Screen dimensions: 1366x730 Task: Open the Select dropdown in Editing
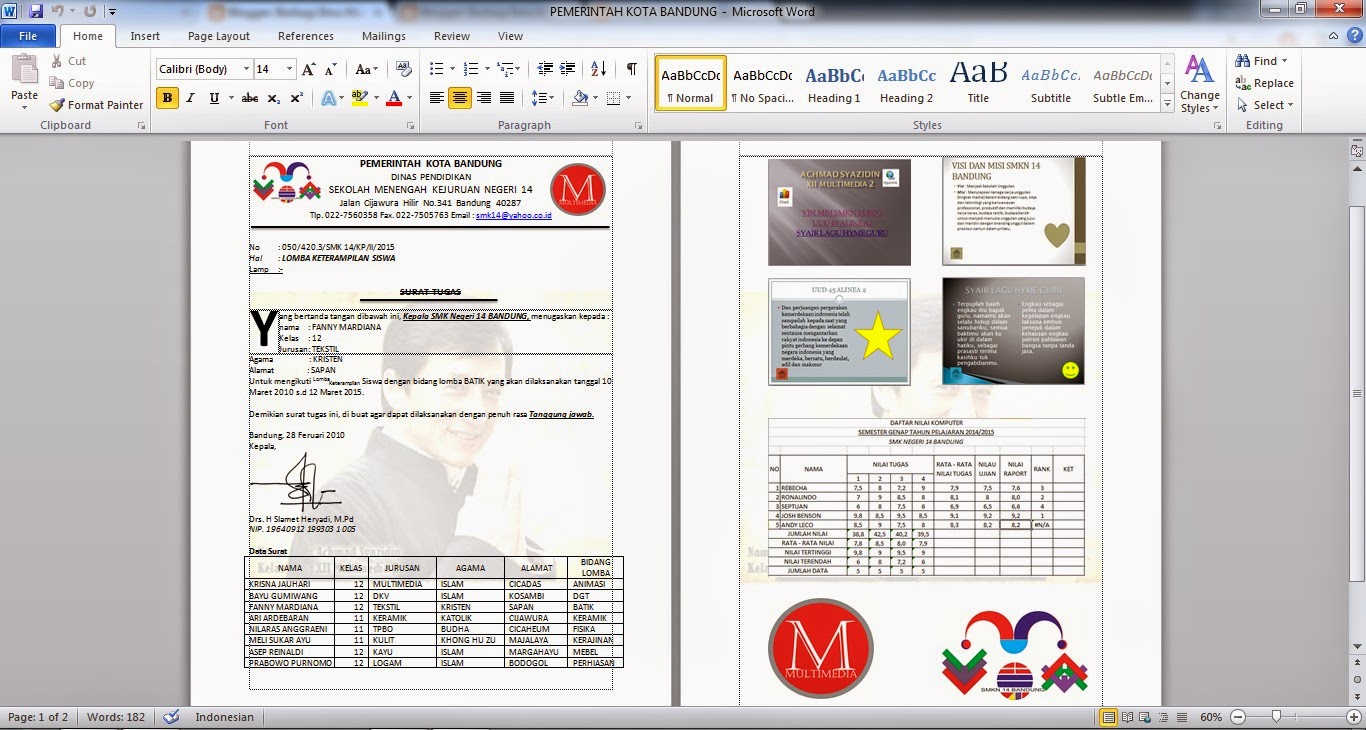1265,105
